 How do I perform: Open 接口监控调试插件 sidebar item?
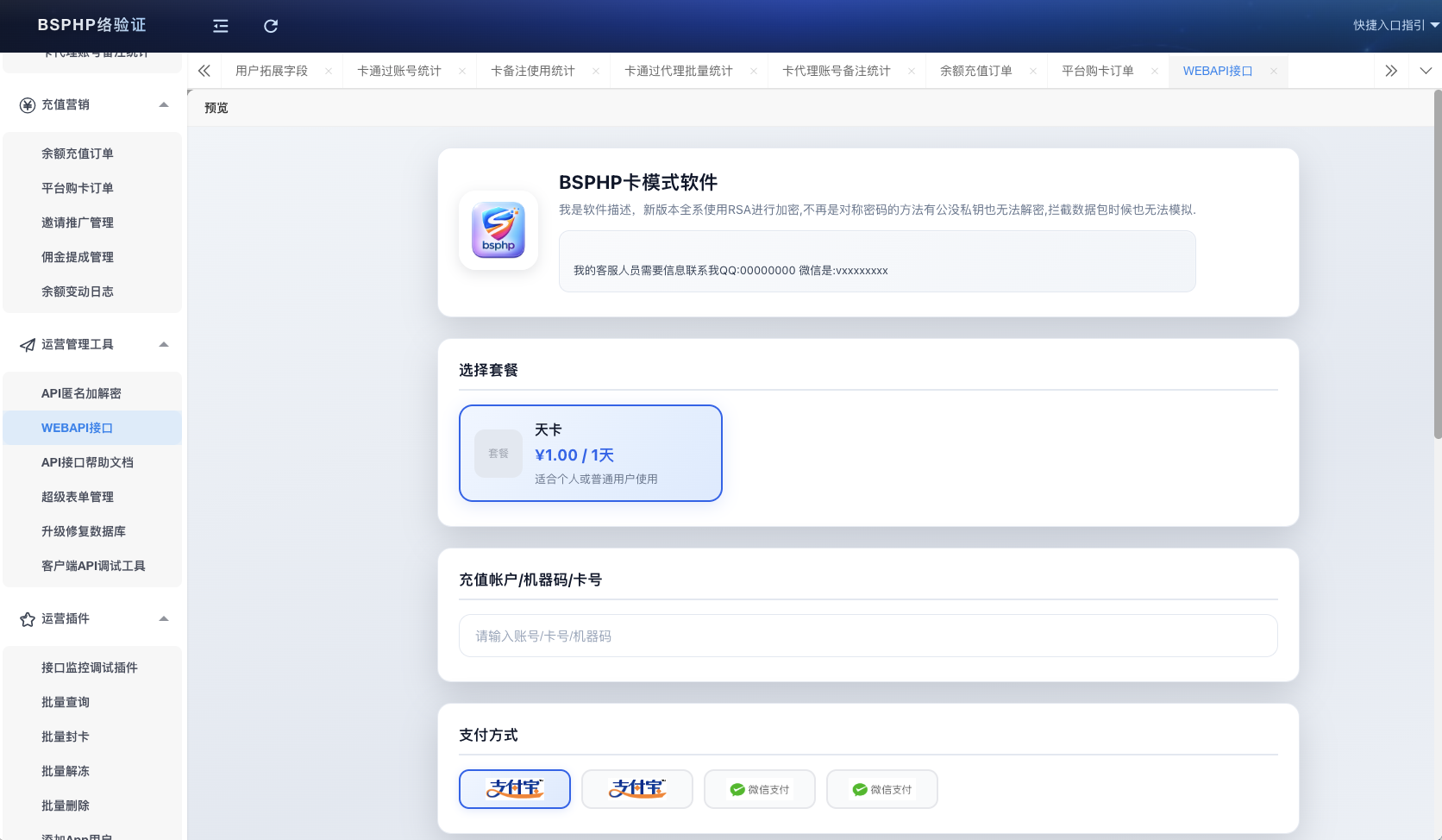tap(92, 668)
